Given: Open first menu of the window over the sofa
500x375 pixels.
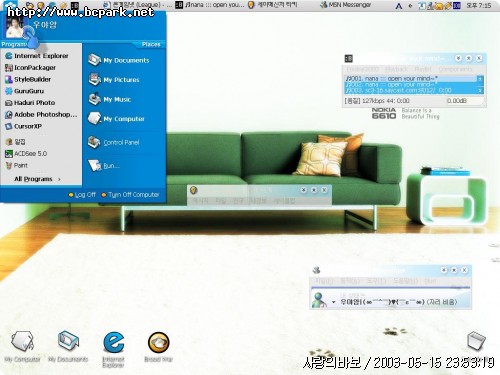Looking at the screenshot, I should pyautogui.click(x=200, y=201).
